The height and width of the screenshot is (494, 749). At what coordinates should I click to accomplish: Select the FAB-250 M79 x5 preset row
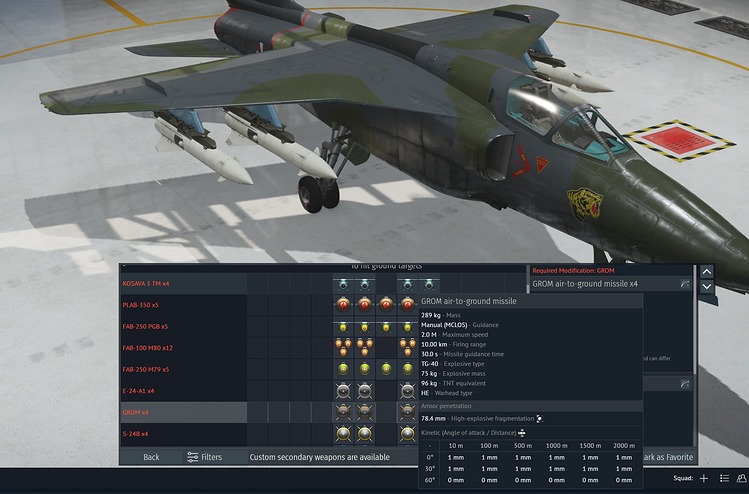[183, 369]
